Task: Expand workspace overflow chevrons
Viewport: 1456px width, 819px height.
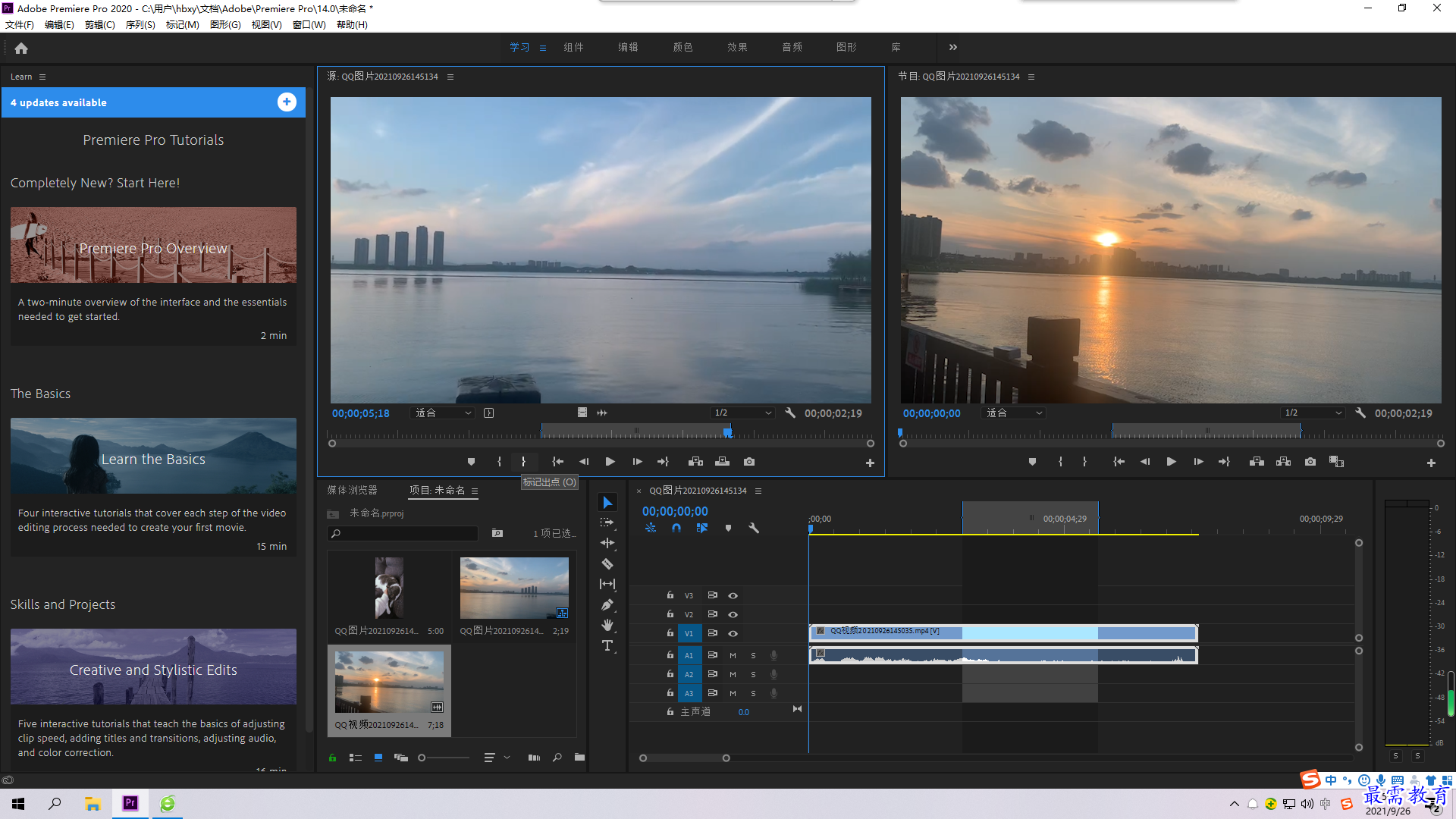Action: click(x=953, y=47)
